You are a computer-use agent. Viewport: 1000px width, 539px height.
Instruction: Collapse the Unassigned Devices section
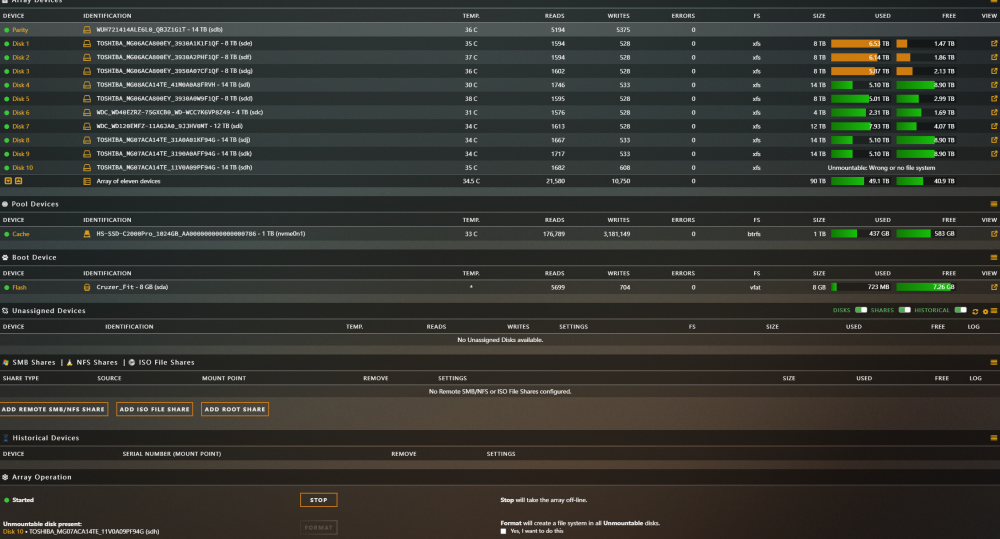(x=994, y=311)
